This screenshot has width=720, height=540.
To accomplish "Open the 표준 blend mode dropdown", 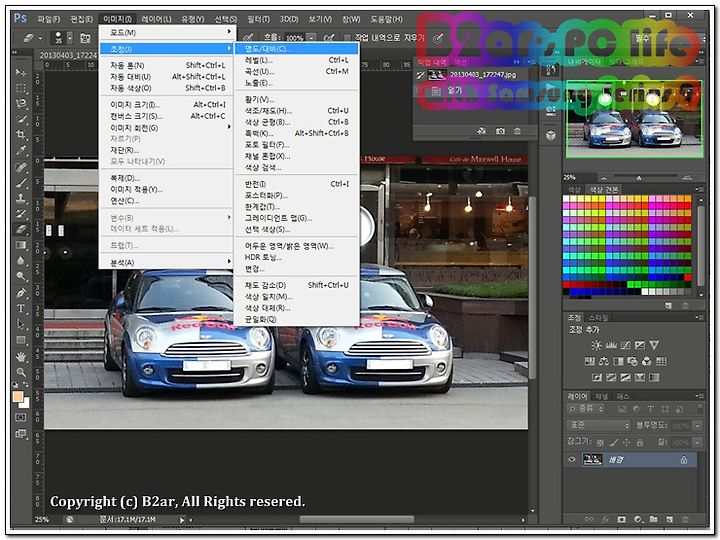I will (x=598, y=425).
